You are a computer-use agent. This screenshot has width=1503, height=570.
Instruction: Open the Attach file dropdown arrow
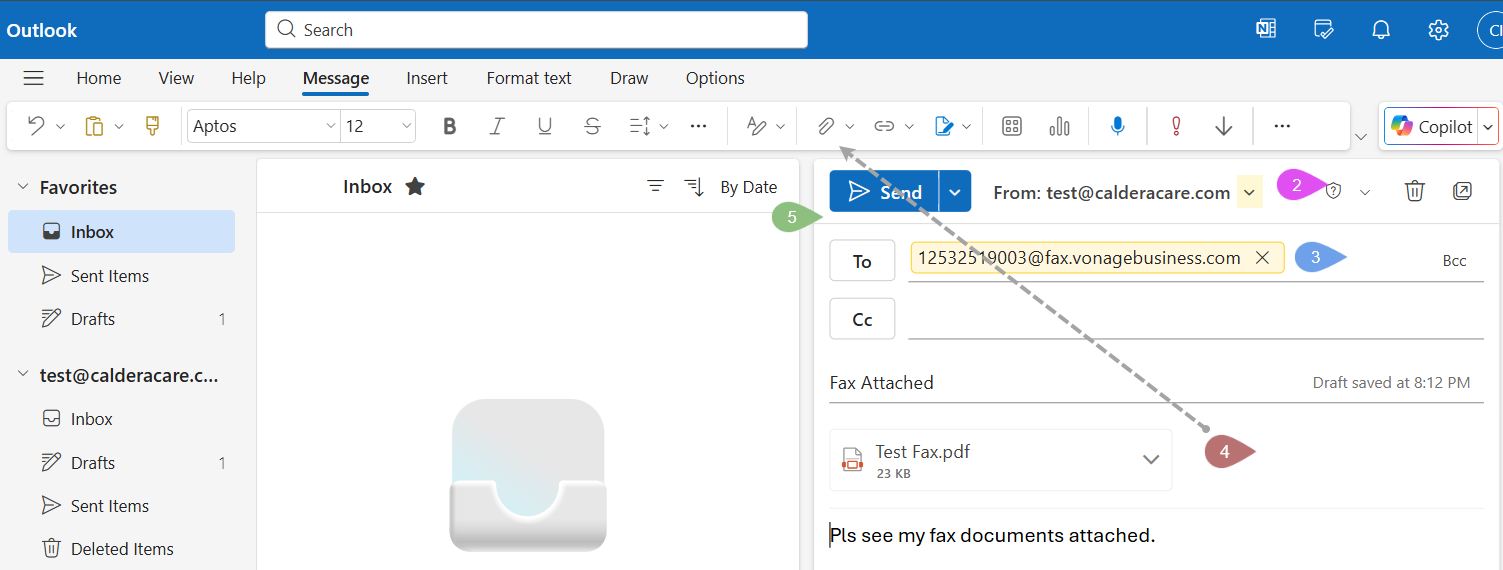click(850, 127)
